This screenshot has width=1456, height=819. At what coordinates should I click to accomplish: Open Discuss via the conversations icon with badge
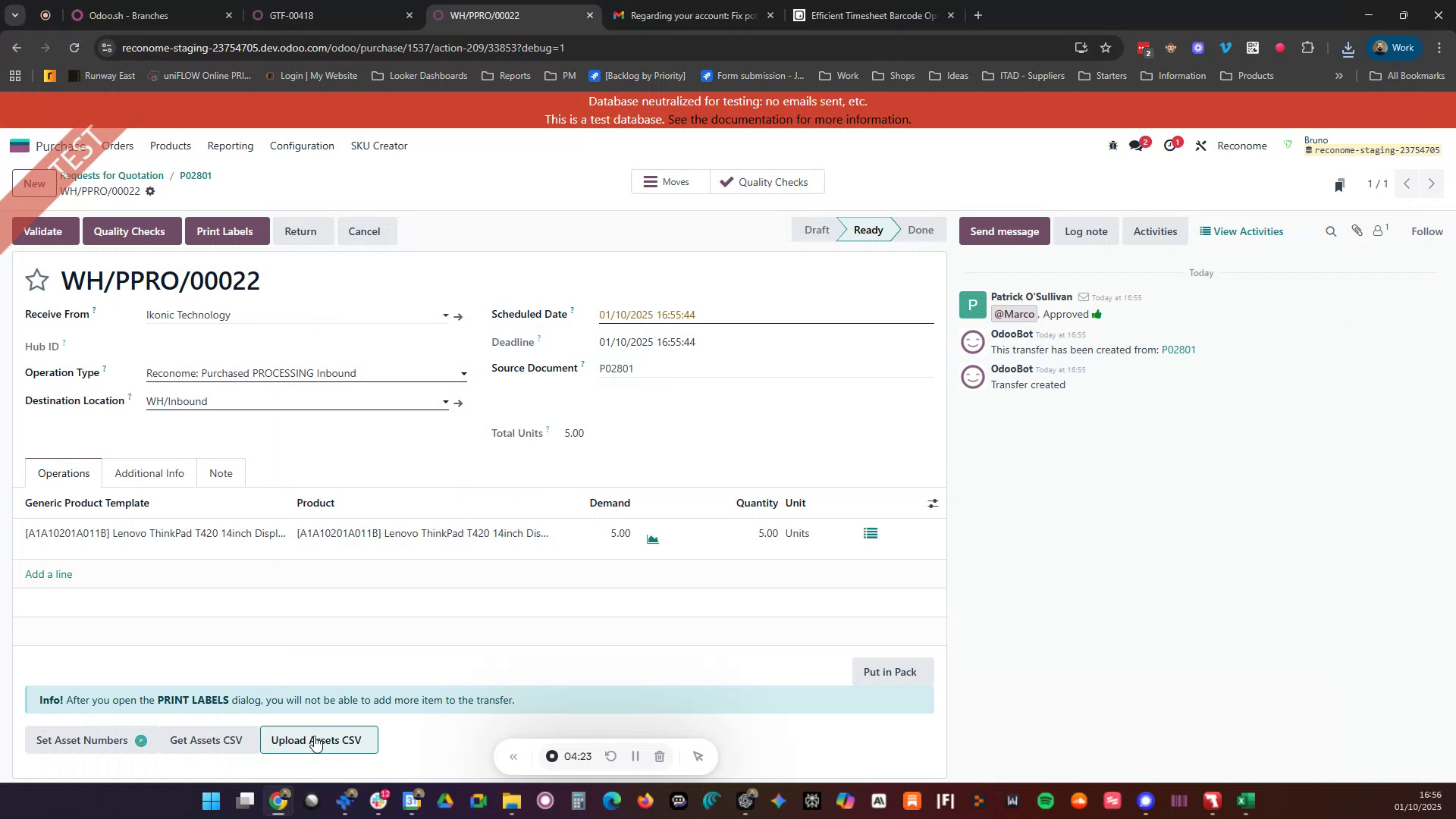click(1137, 145)
